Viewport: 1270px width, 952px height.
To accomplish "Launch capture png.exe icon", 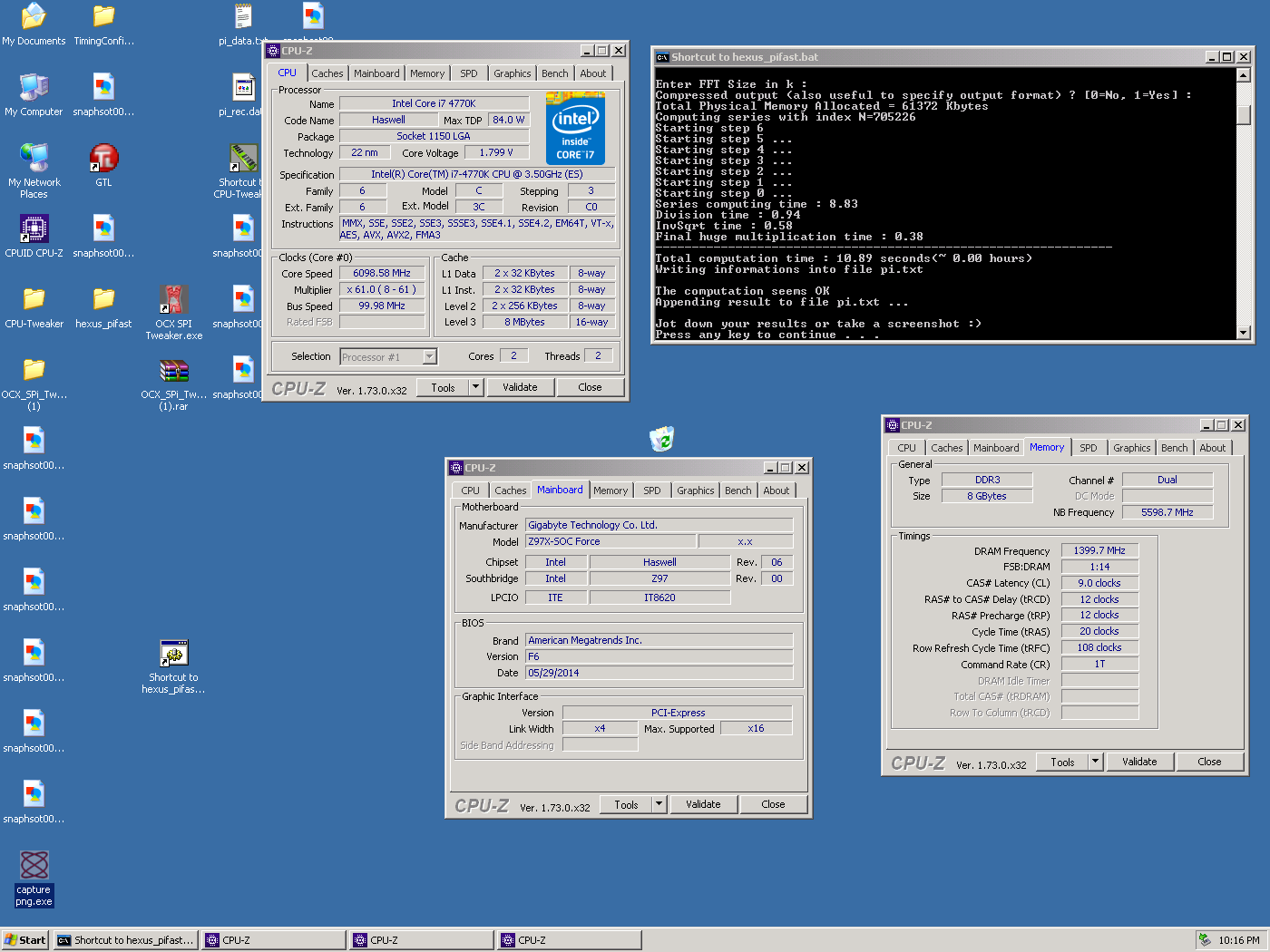I will coord(34,879).
